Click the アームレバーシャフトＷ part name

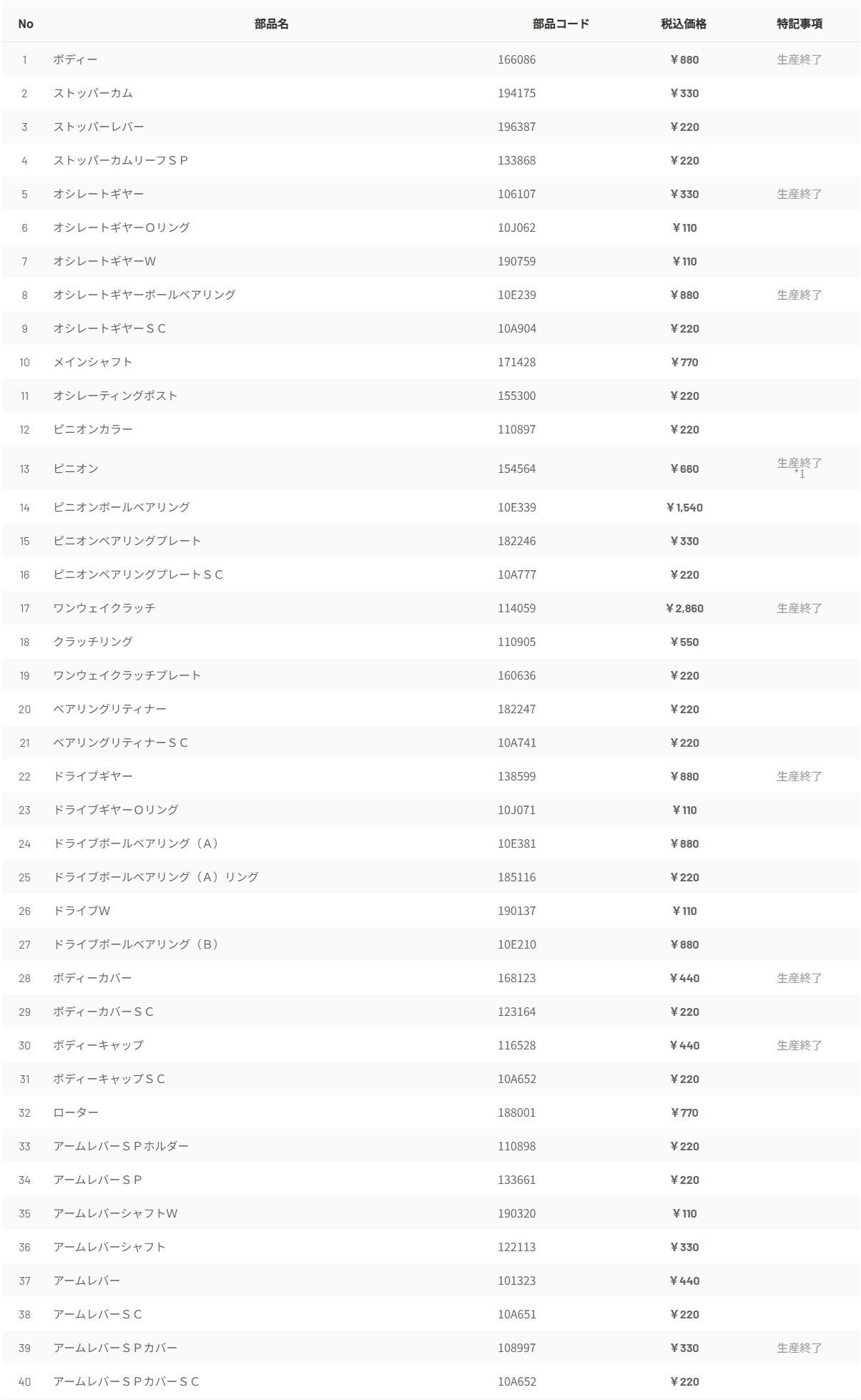point(115,1213)
